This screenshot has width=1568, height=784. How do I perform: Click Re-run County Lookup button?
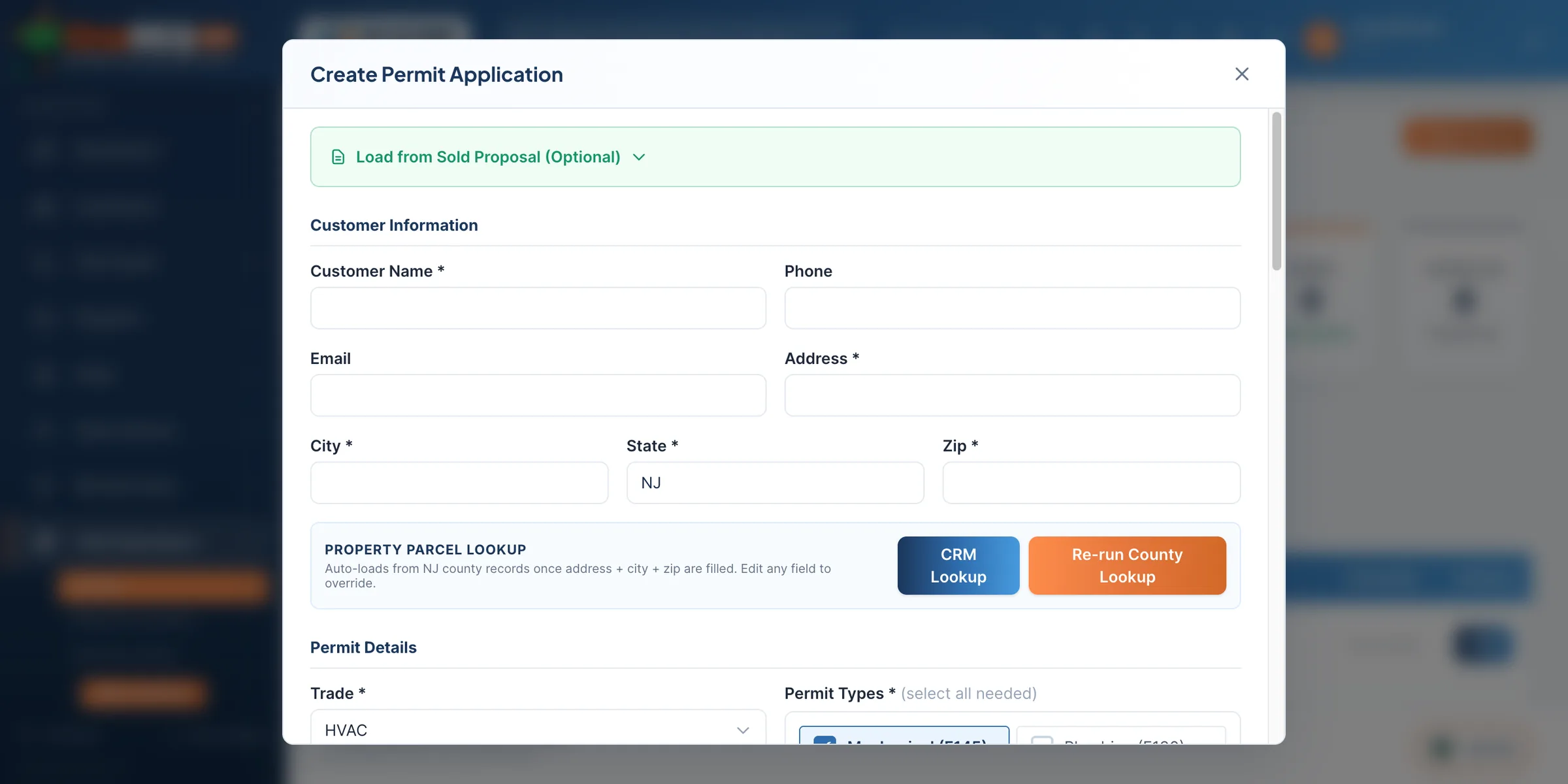pyautogui.click(x=1127, y=566)
